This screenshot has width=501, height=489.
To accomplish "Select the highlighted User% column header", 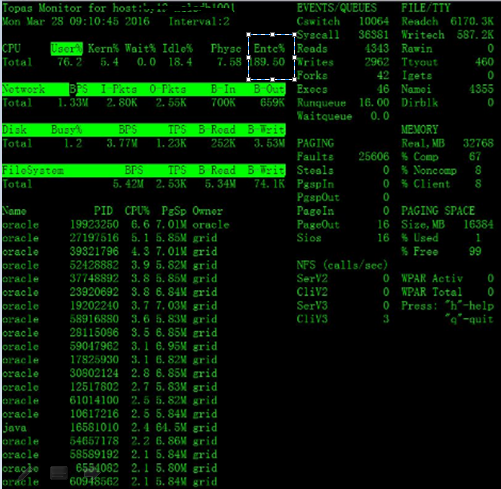I will (67, 49).
